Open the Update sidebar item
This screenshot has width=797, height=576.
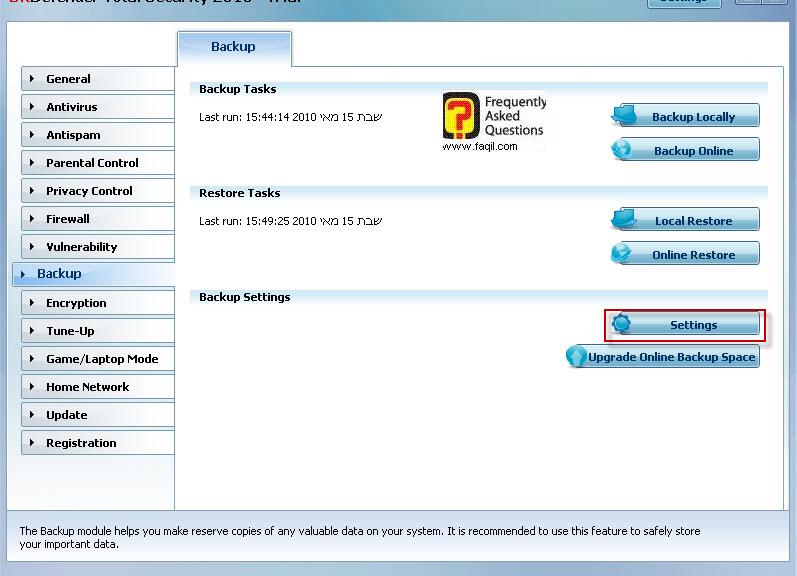(x=98, y=415)
